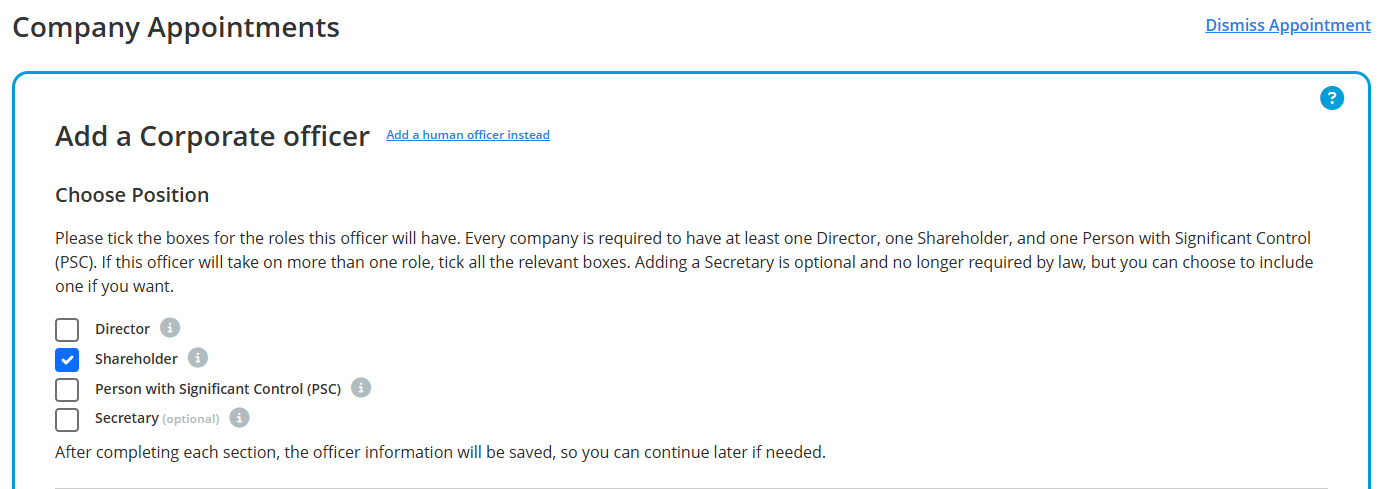Click the grey (optional) text

(190, 419)
